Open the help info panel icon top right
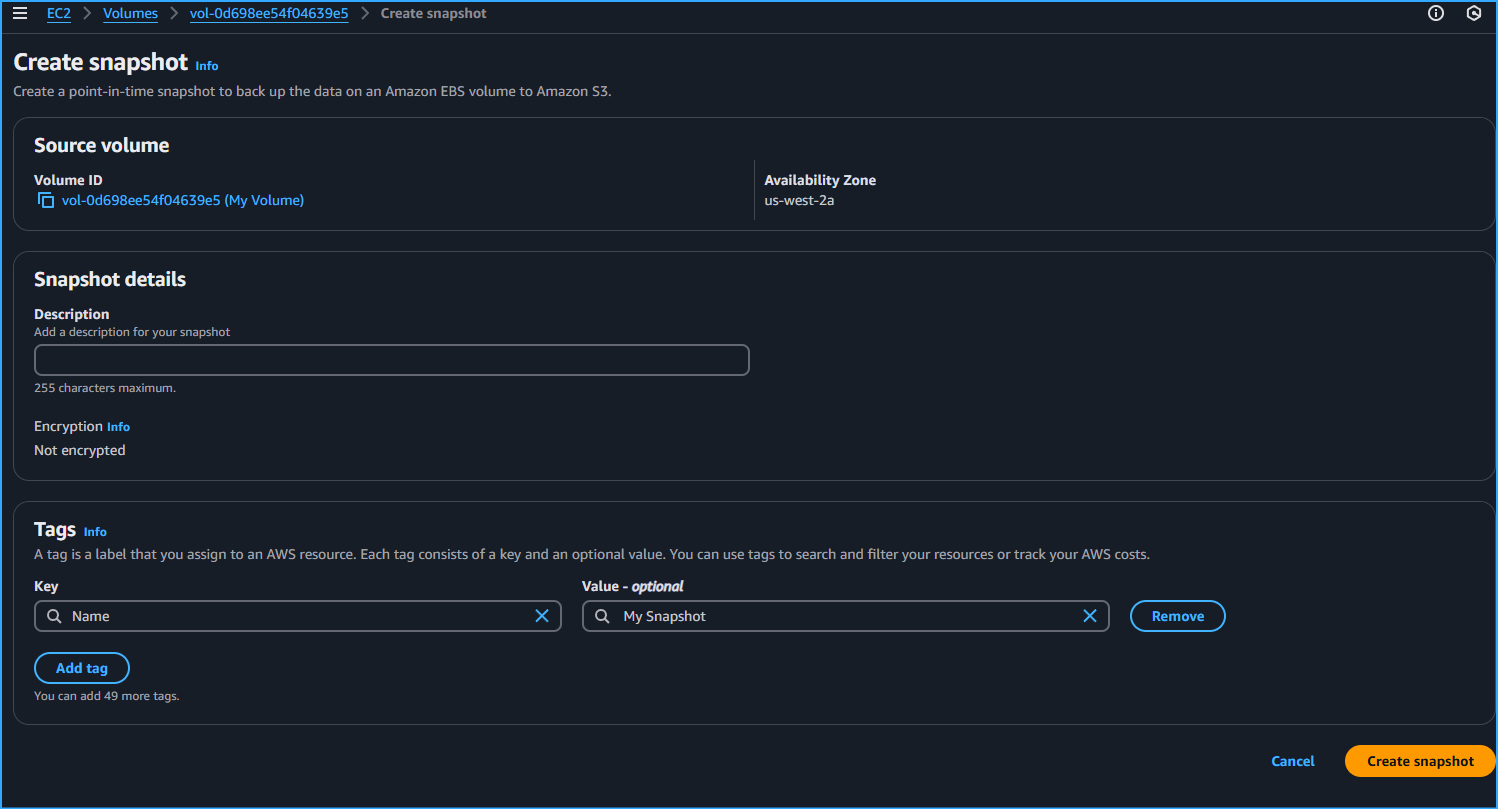 tap(1435, 13)
